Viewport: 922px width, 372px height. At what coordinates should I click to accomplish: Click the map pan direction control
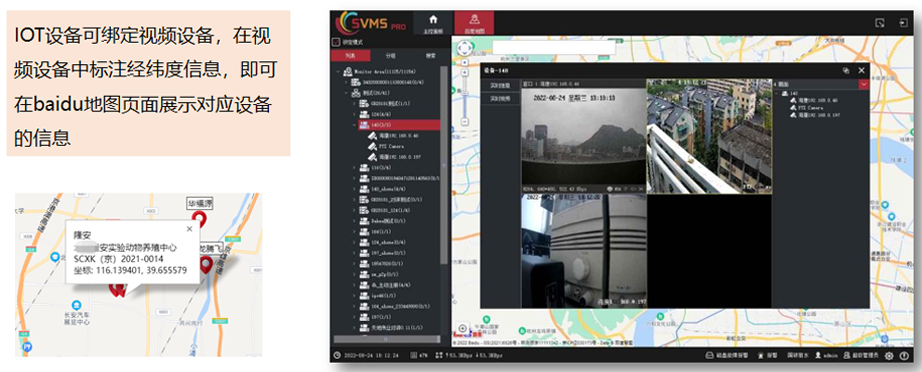pyautogui.click(x=465, y=47)
